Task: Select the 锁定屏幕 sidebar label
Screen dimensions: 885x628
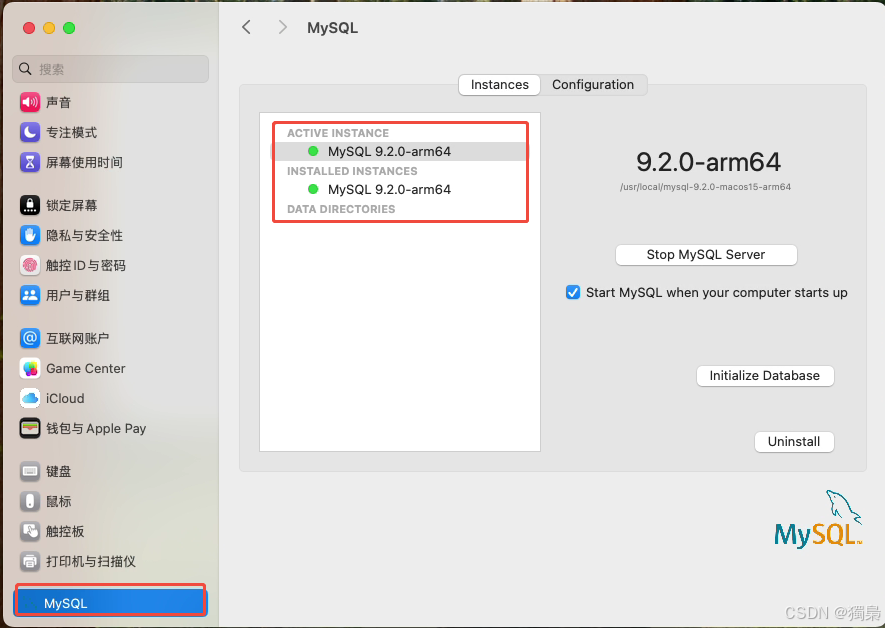Action: (72, 205)
